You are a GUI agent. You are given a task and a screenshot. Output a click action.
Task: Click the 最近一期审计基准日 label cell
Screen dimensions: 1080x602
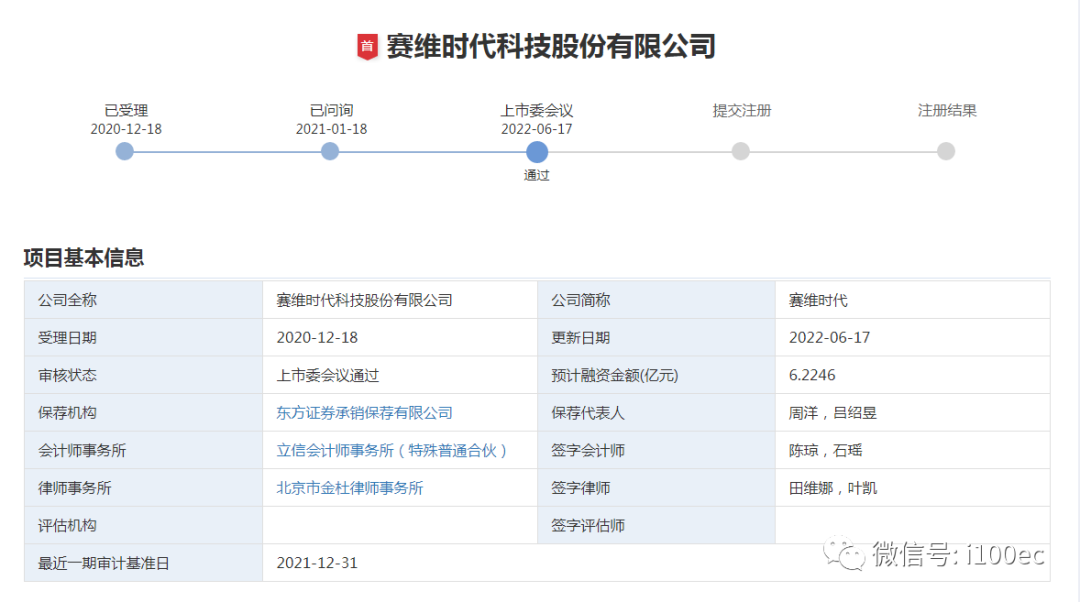(x=143, y=563)
